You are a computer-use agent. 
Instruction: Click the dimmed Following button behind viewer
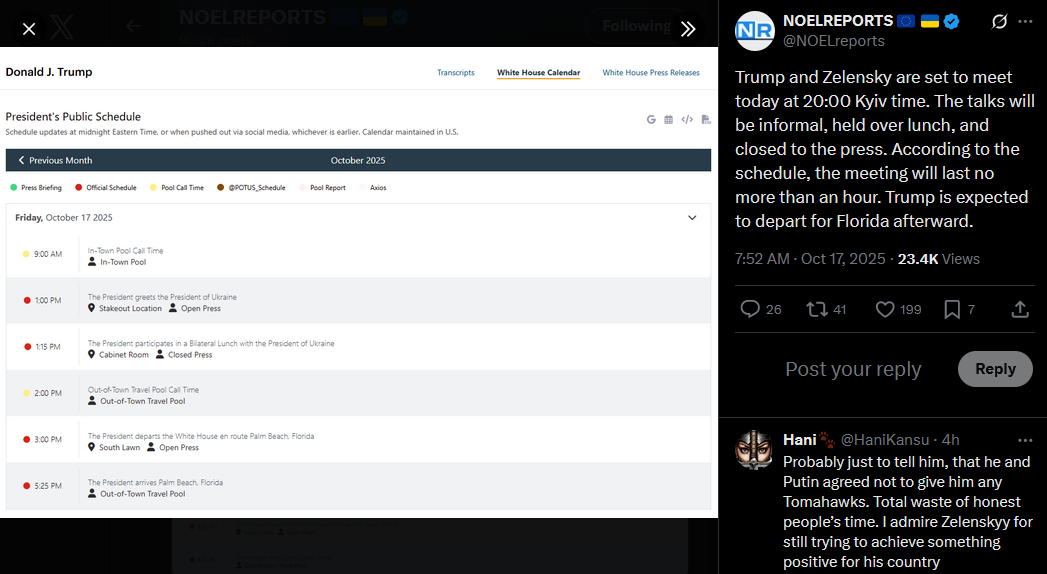(634, 26)
